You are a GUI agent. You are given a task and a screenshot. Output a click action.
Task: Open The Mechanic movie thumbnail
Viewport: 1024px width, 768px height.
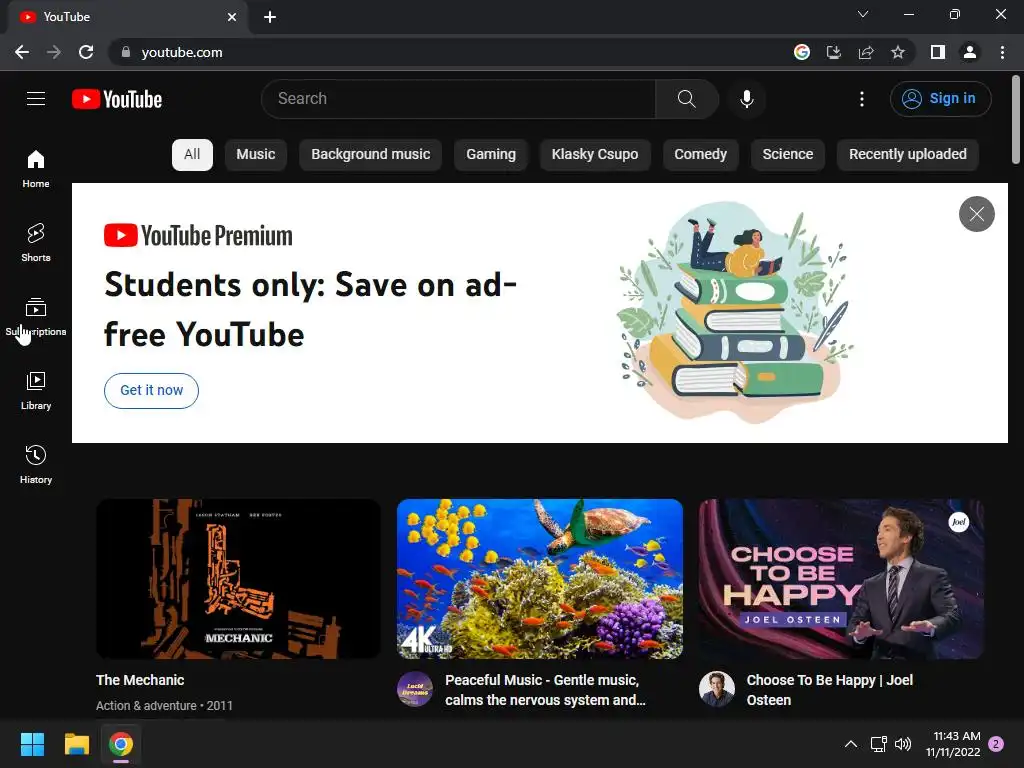[238, 579]
